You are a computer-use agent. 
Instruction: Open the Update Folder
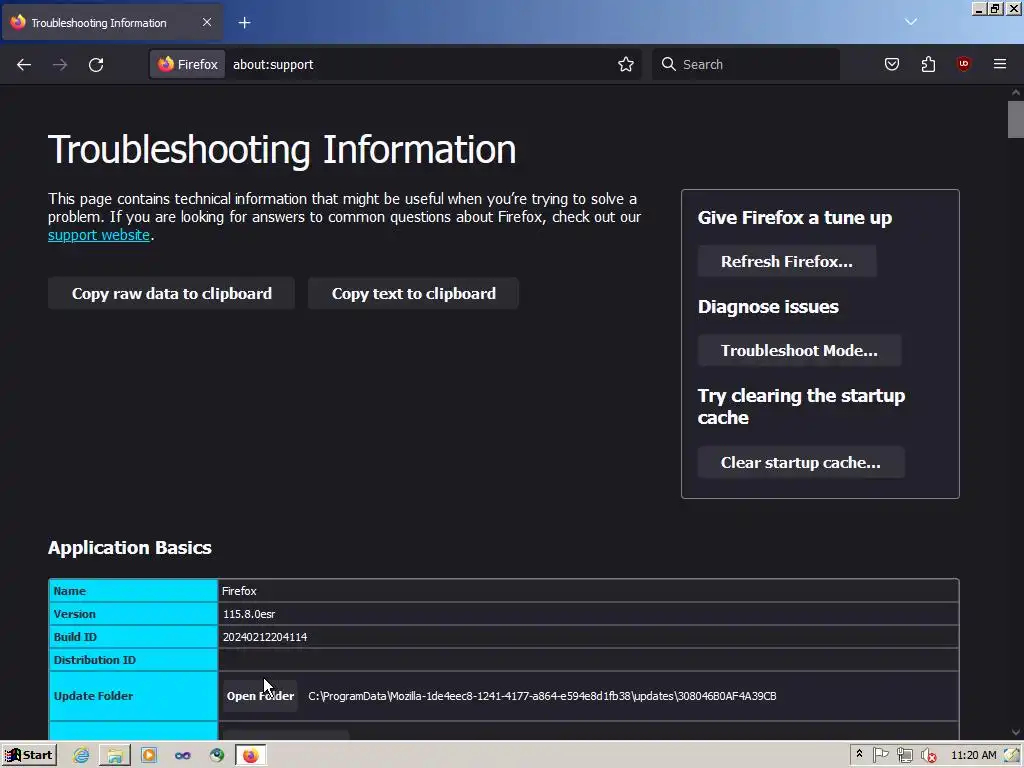[261, 696]
